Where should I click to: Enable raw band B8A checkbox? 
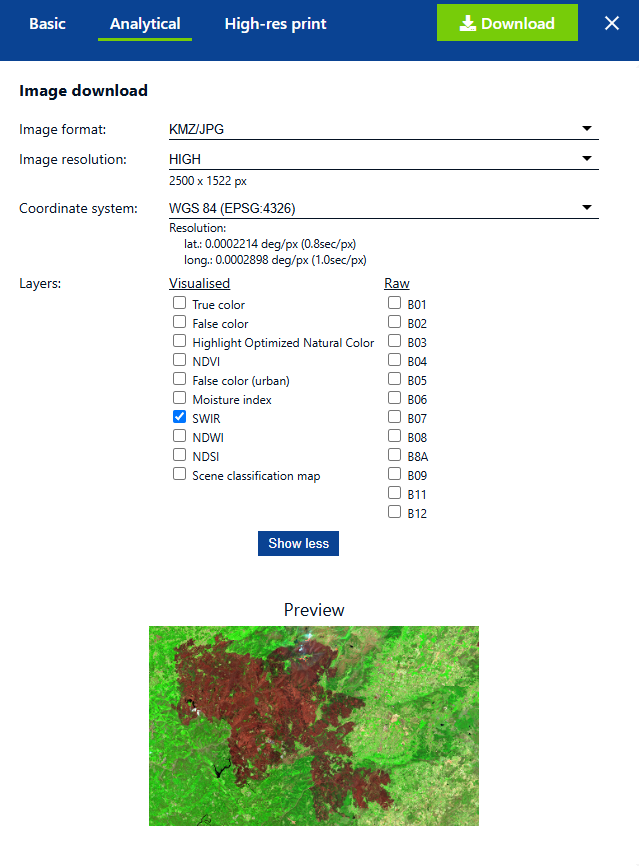tap(395, 455)
